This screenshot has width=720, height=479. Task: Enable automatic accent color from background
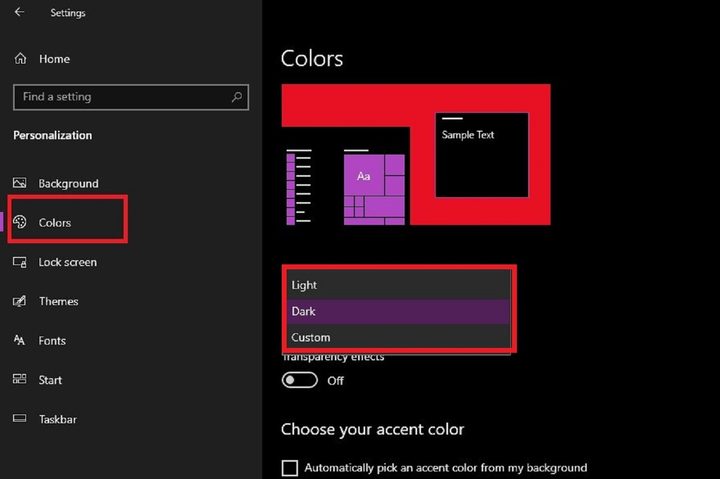[x=290, y=468]
